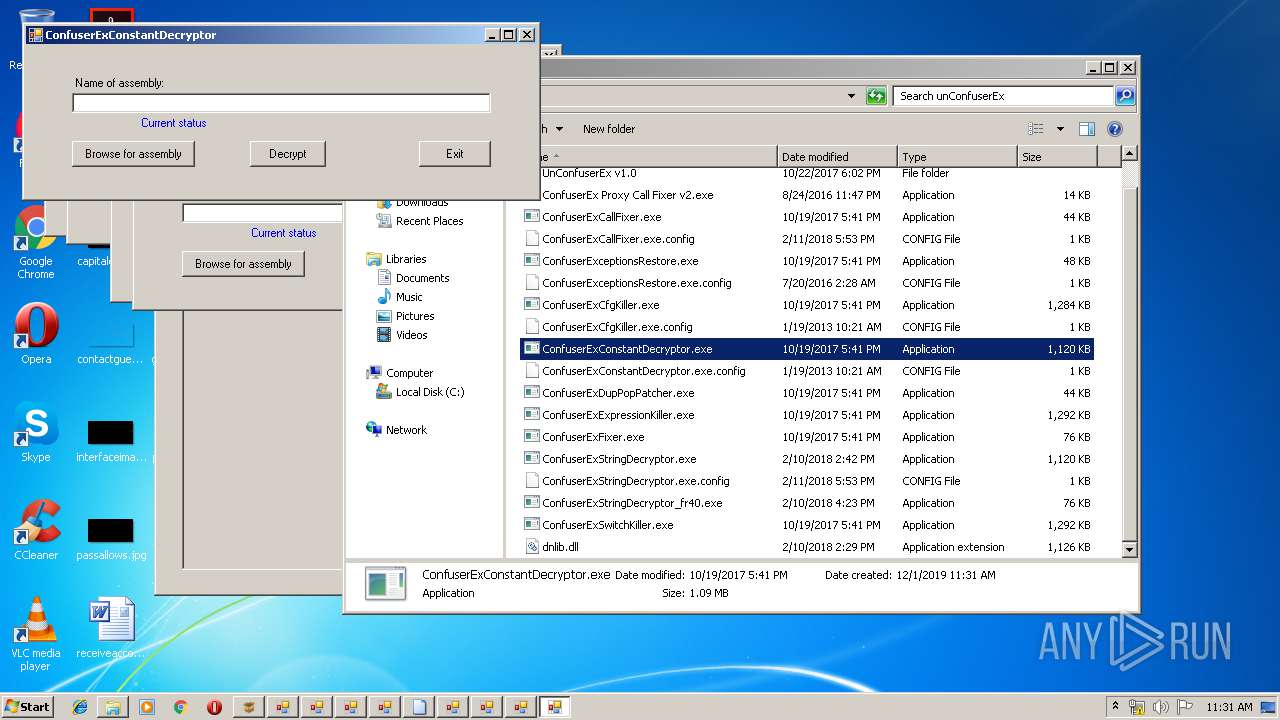Click file list scrollbar up arrow
Viewport: 1280px width, 720px height.
(1129, 154)
